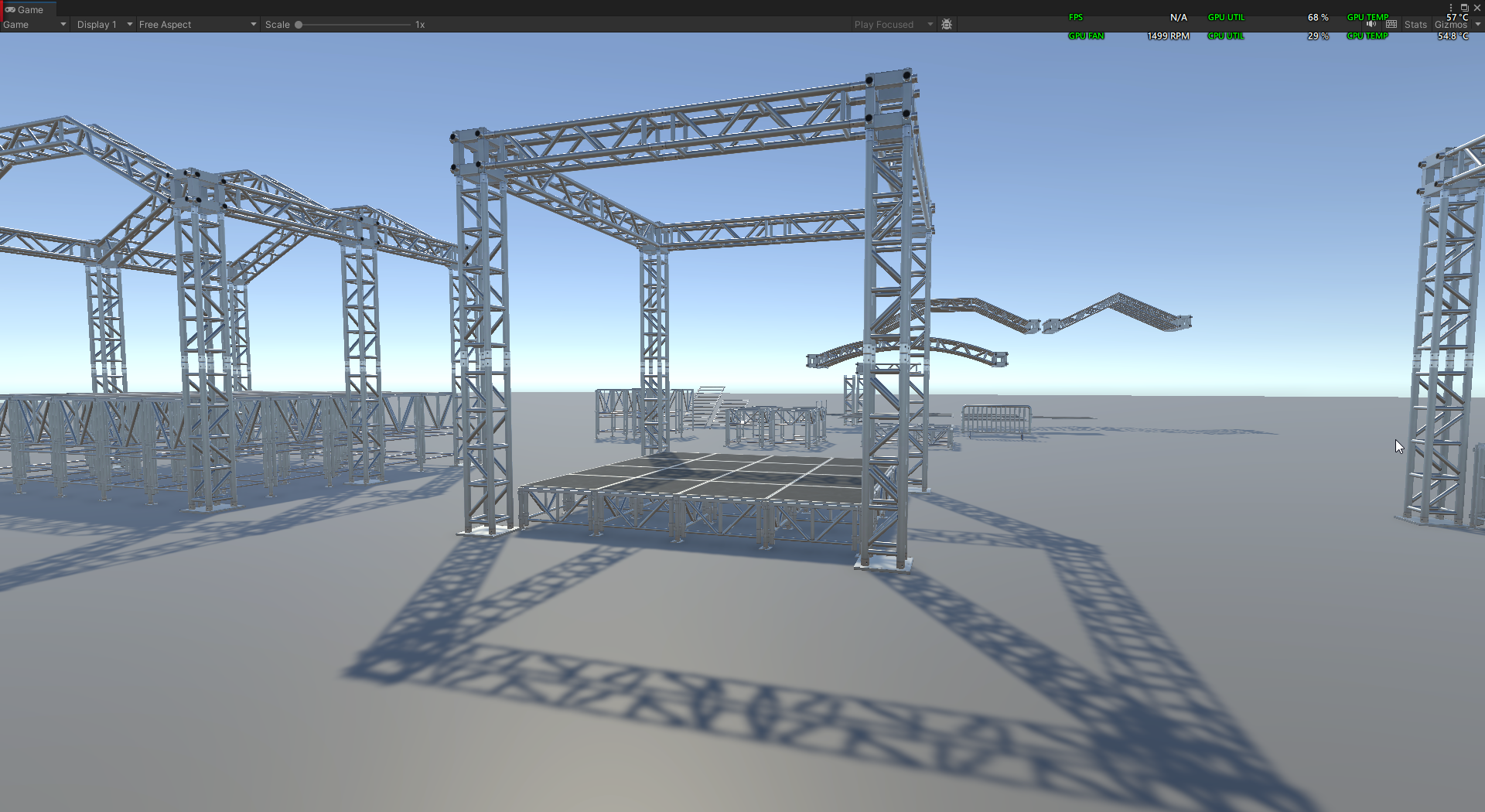Click the 29 % CPU UTIL value
Viewport: 1485px width, 812px height.
pos(1318,36)
